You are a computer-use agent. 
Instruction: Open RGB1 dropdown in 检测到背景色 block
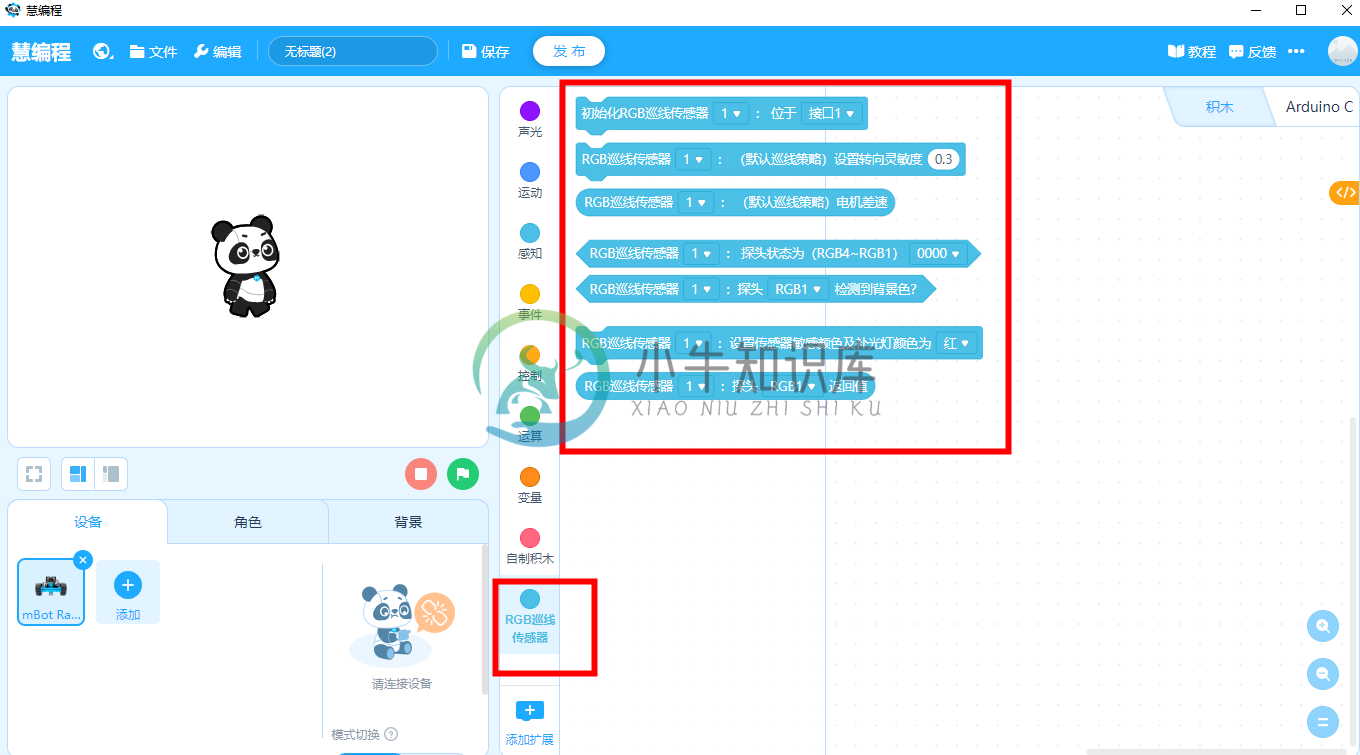coord(798,289)
